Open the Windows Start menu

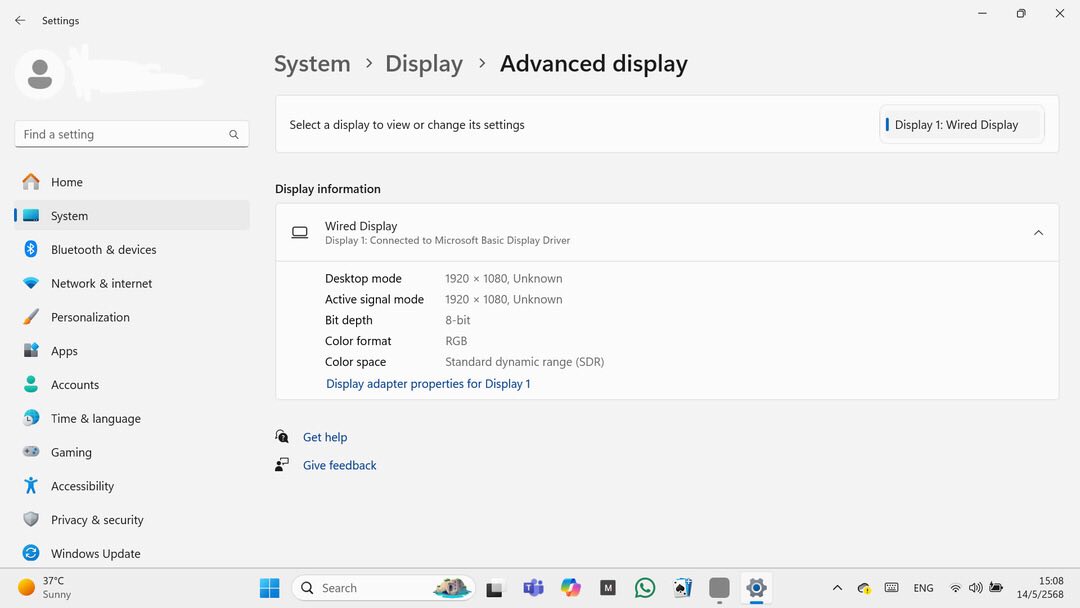269,588
